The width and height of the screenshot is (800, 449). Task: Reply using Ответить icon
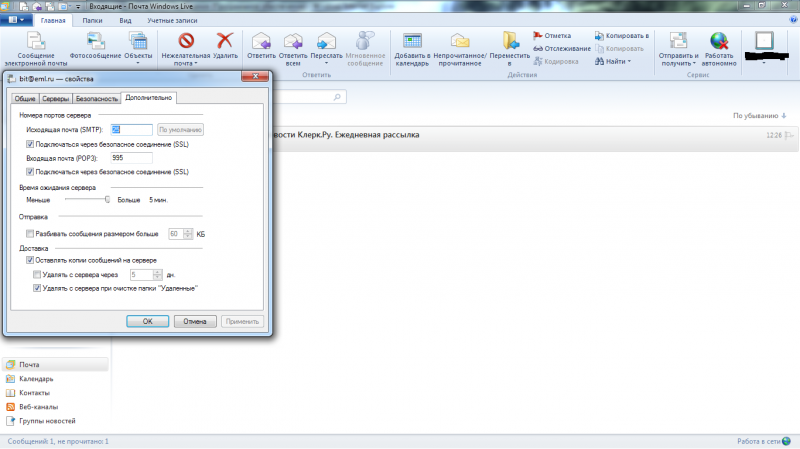261,45
